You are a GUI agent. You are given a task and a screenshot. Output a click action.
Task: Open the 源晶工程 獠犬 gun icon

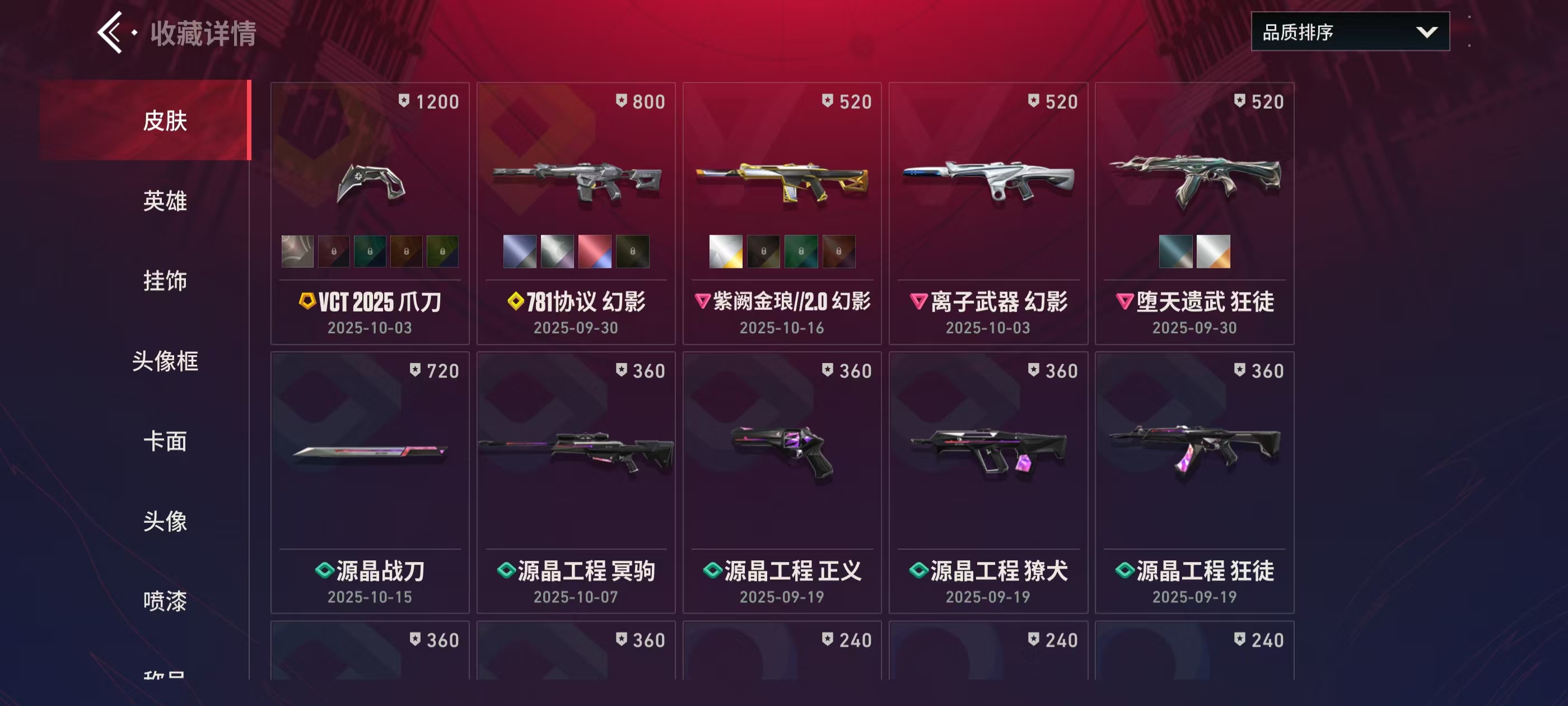click(988, 452)
